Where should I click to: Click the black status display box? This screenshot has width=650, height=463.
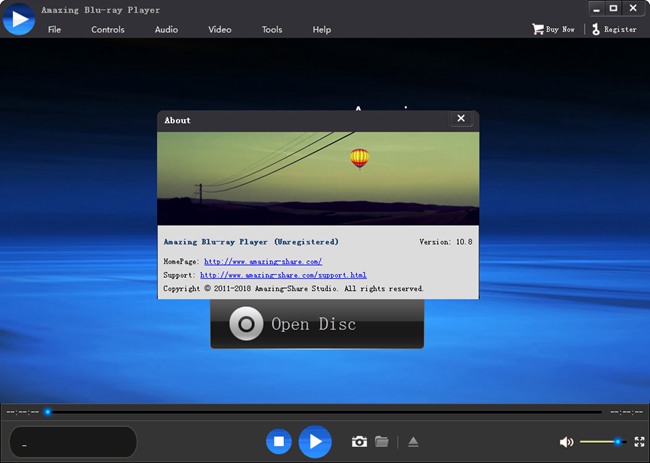pyautogui.click(x=73, y=442)
